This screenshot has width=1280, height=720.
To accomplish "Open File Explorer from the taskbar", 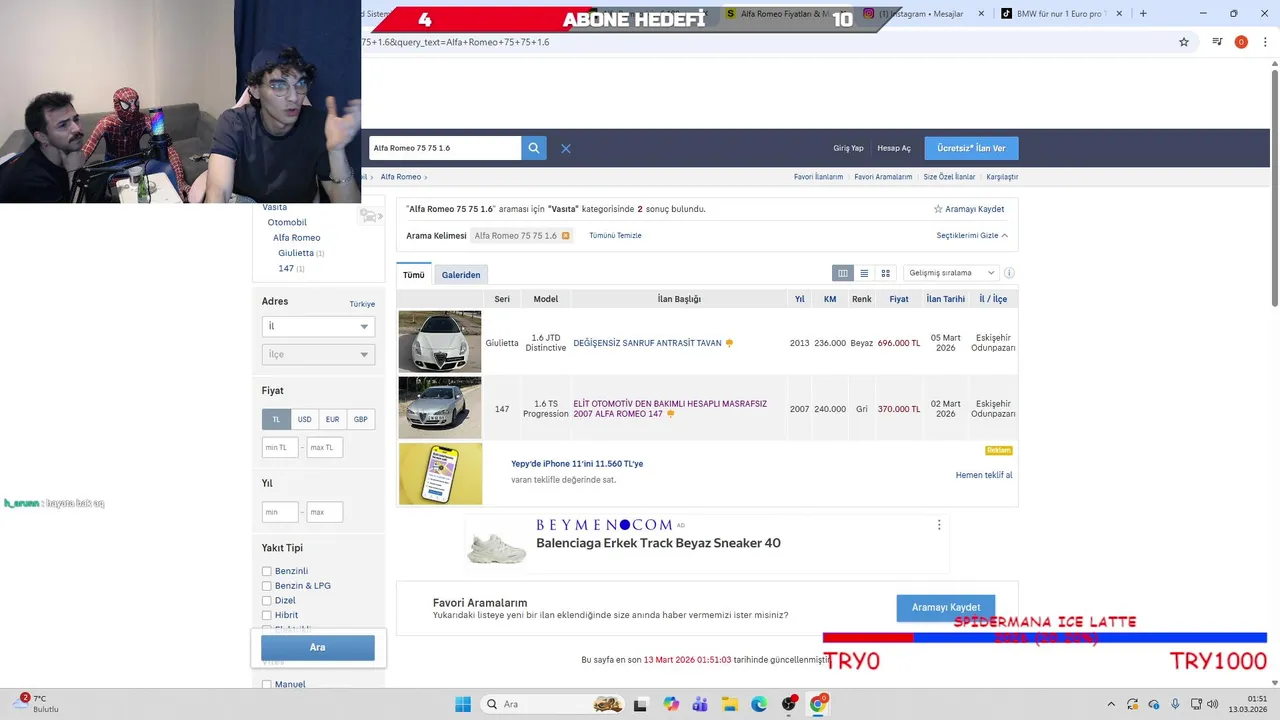I will [x=729, y=704].
